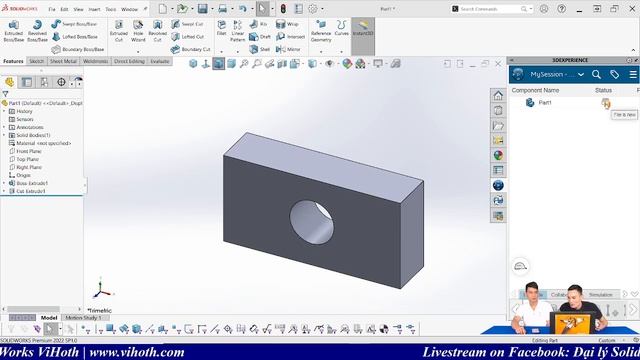The height and width of the screenshot is (360, 640).
Task: Open the Edit menu
Action: [x=64, y=9]
